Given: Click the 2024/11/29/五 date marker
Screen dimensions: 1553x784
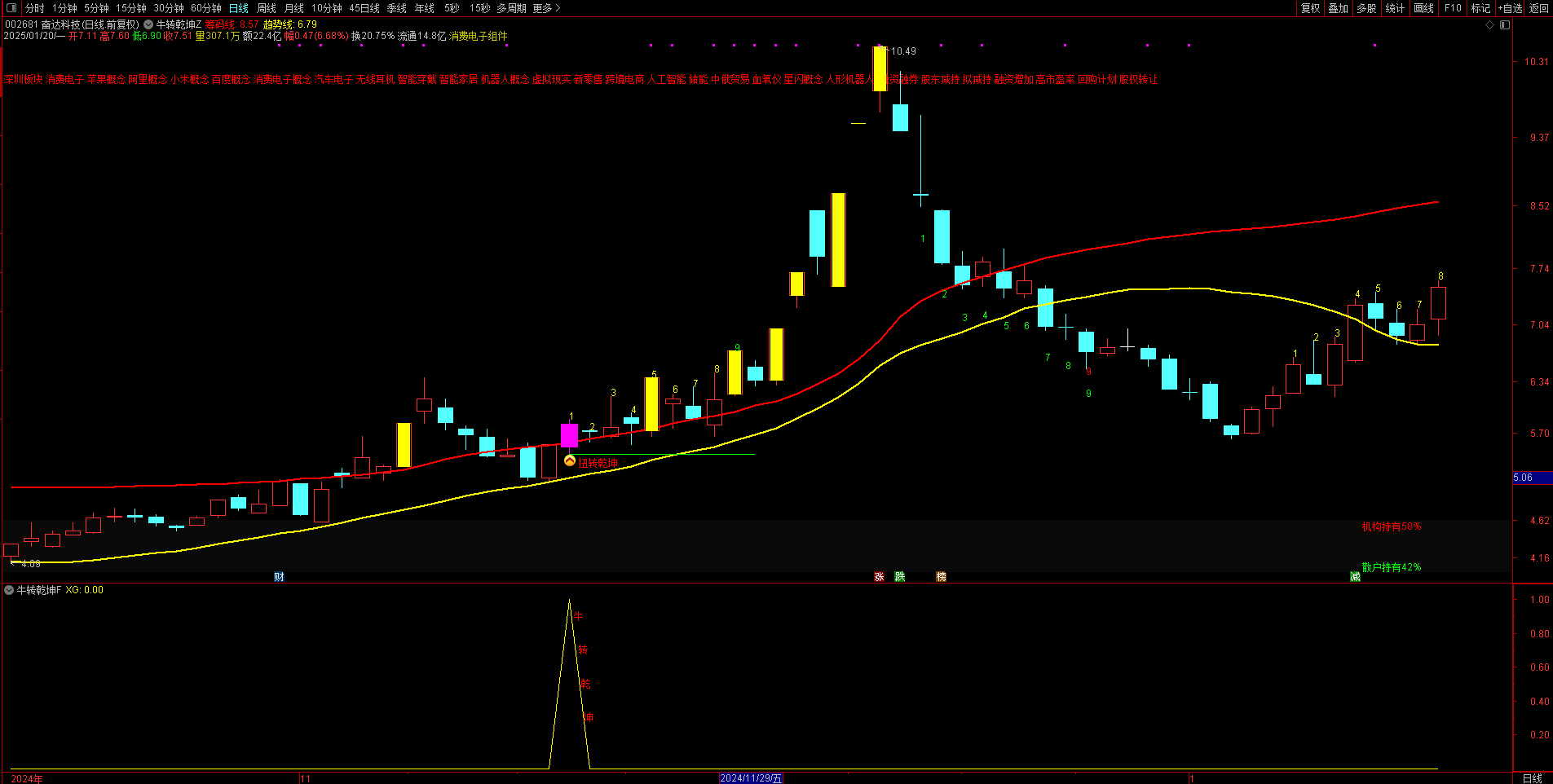Looking at the screenshot, I should pyautogui.click(x=751, y=778).
